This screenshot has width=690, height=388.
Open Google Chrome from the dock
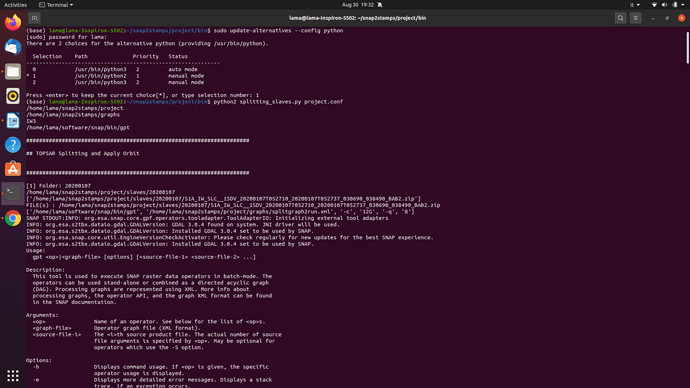[13, 218]
